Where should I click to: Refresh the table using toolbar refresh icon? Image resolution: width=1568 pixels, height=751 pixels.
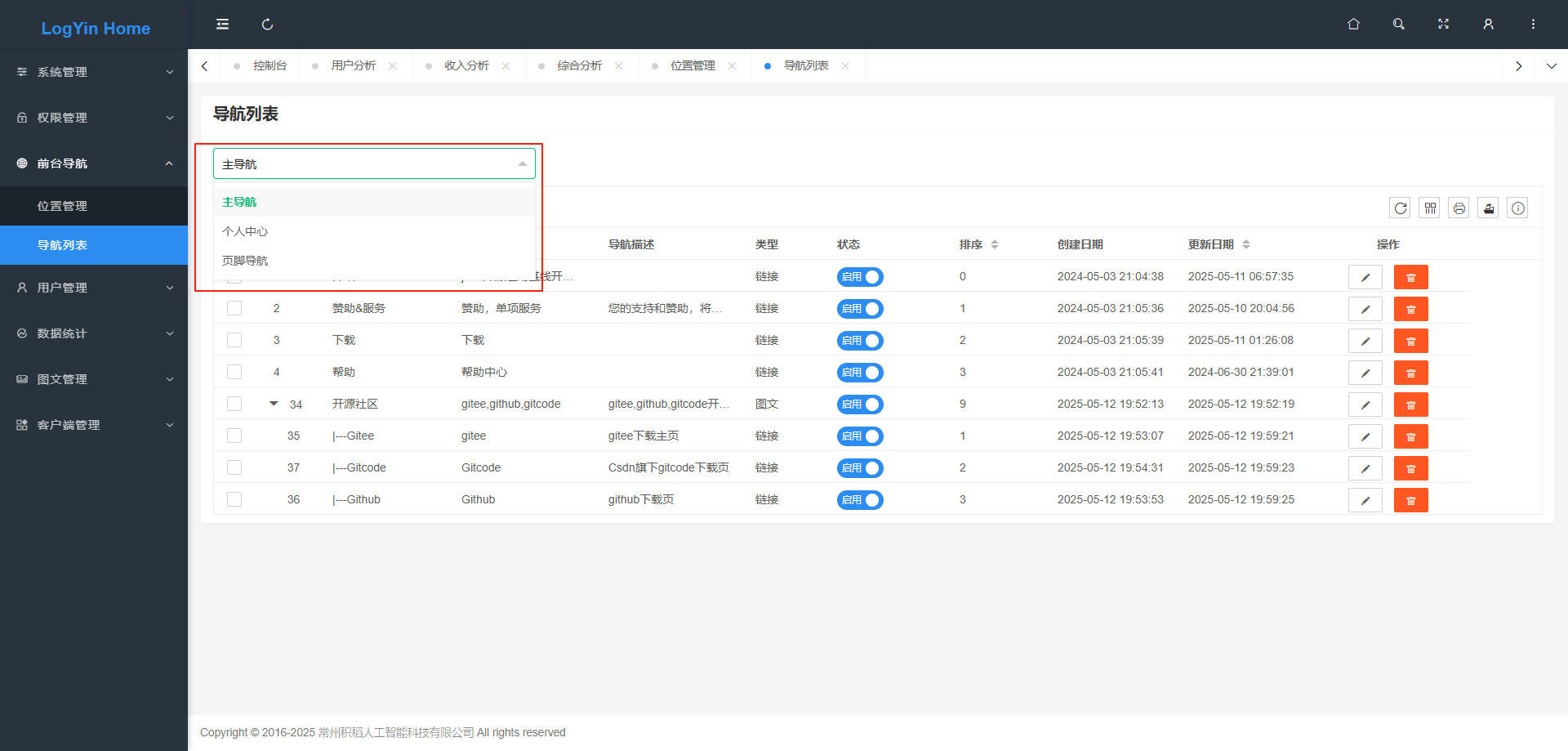(1400, 208)
